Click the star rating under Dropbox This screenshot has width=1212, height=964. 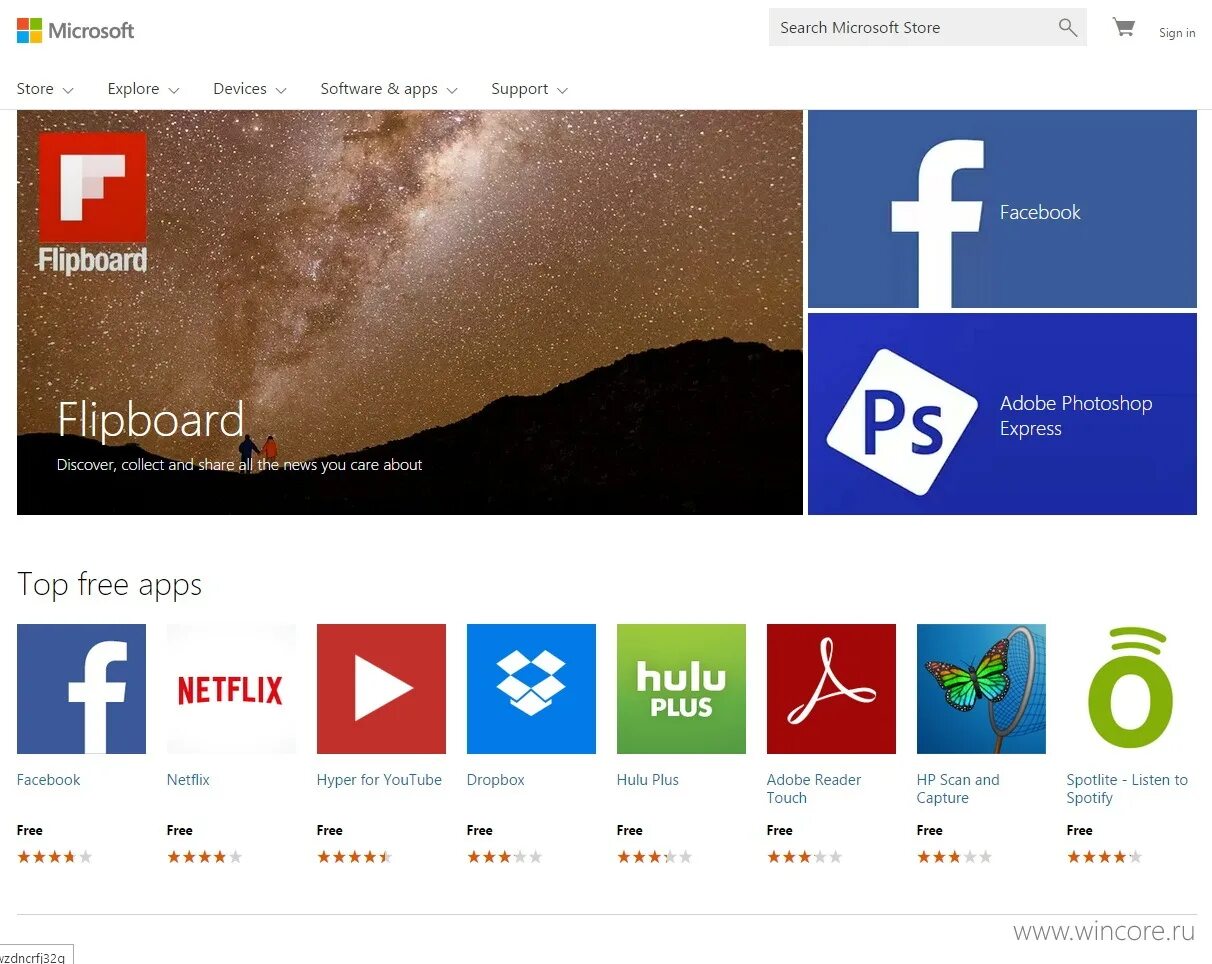505,857
